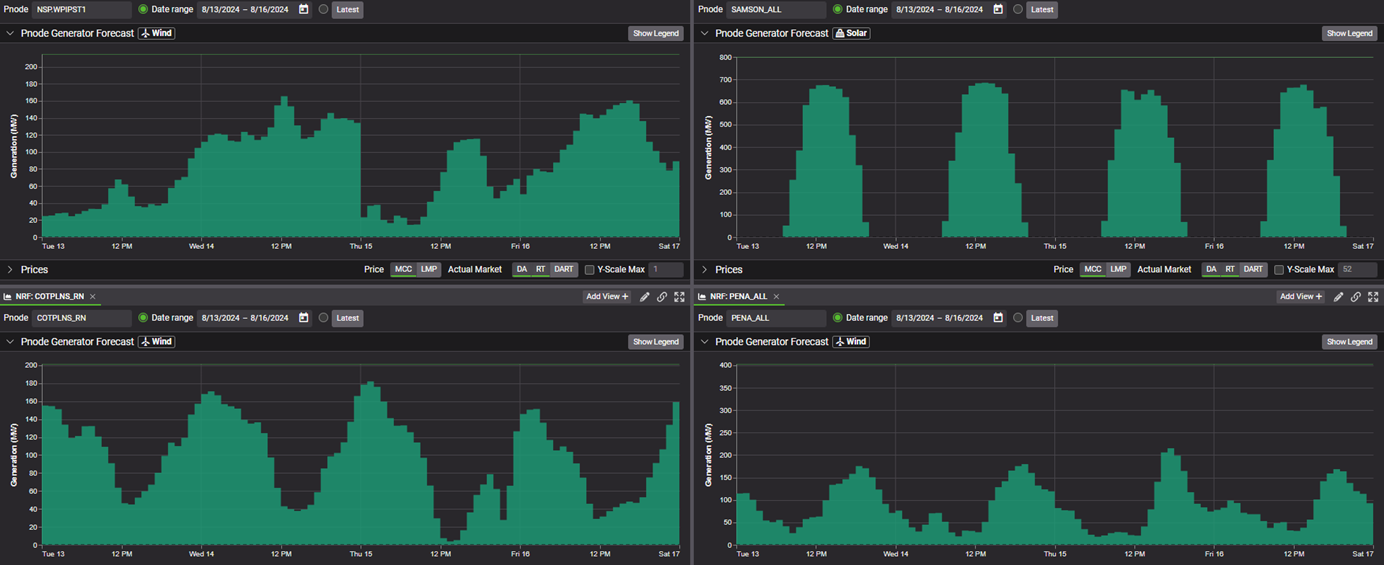Click Y-Scale Max value field showing 52
Viewport: 1384px width, 565px height.
coord(1358,270)
